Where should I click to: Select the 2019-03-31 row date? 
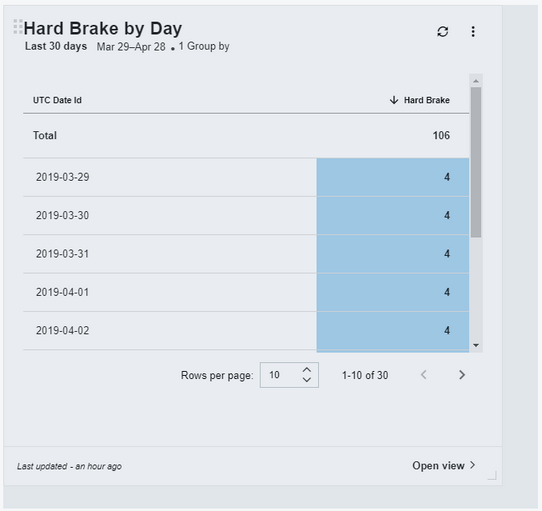[63, 254]
